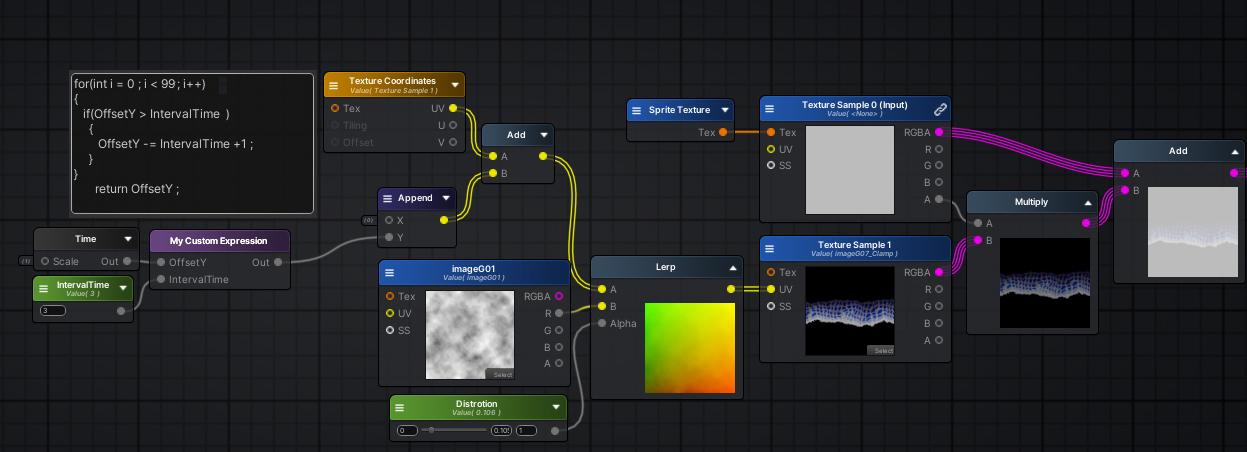The height and width of the screenshot is (452, 1247).
Task: Open the Texture Sample 1 menu icon
Action: coord(769,249)
